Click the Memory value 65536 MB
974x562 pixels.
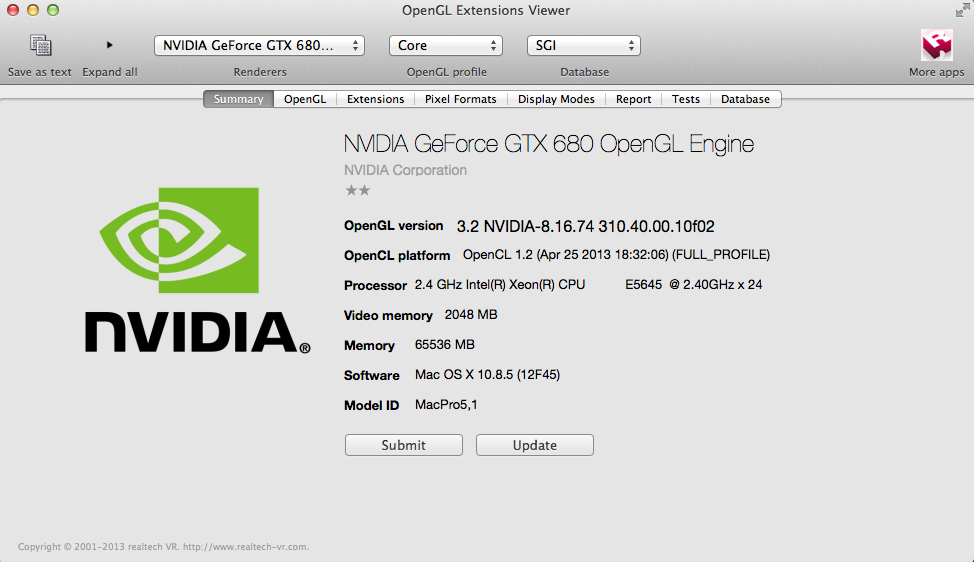[445, 345]
